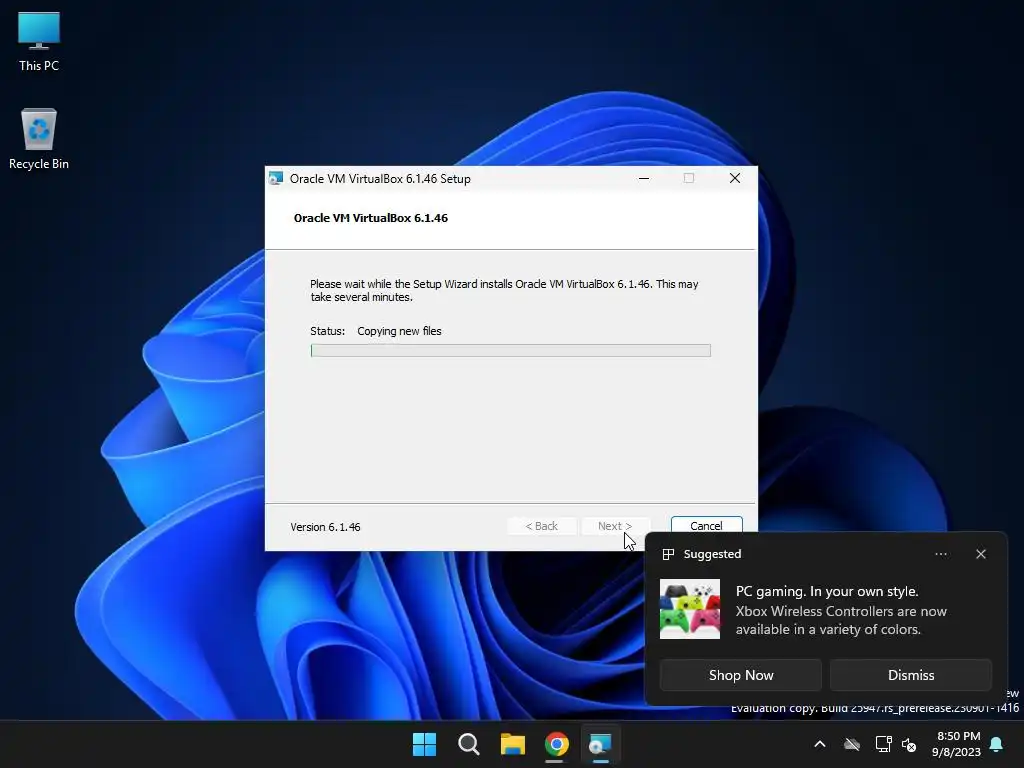Click the Xbox controllers thumbnail image

[x=690, y=609]
